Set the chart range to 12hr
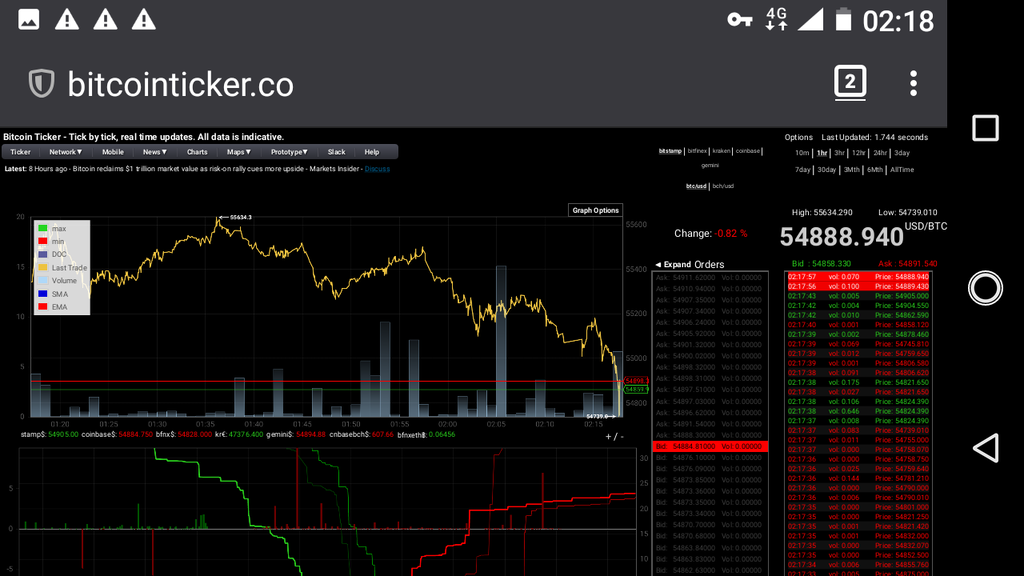The width and height of the screenshot is (1024, 576). coord(858,153)
